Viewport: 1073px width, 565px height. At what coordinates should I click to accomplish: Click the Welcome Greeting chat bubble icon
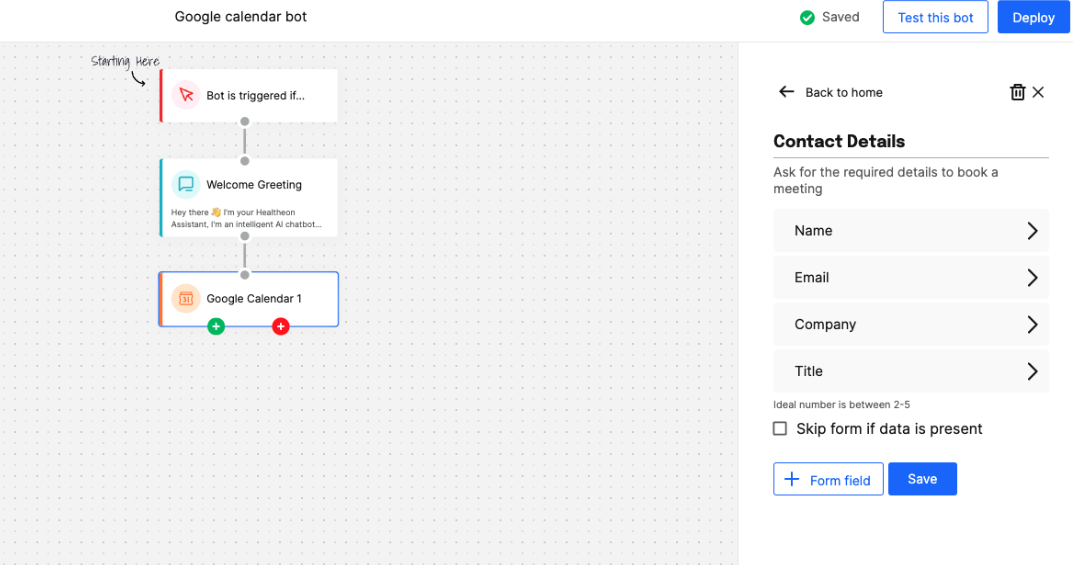click(x=186, y=184)
